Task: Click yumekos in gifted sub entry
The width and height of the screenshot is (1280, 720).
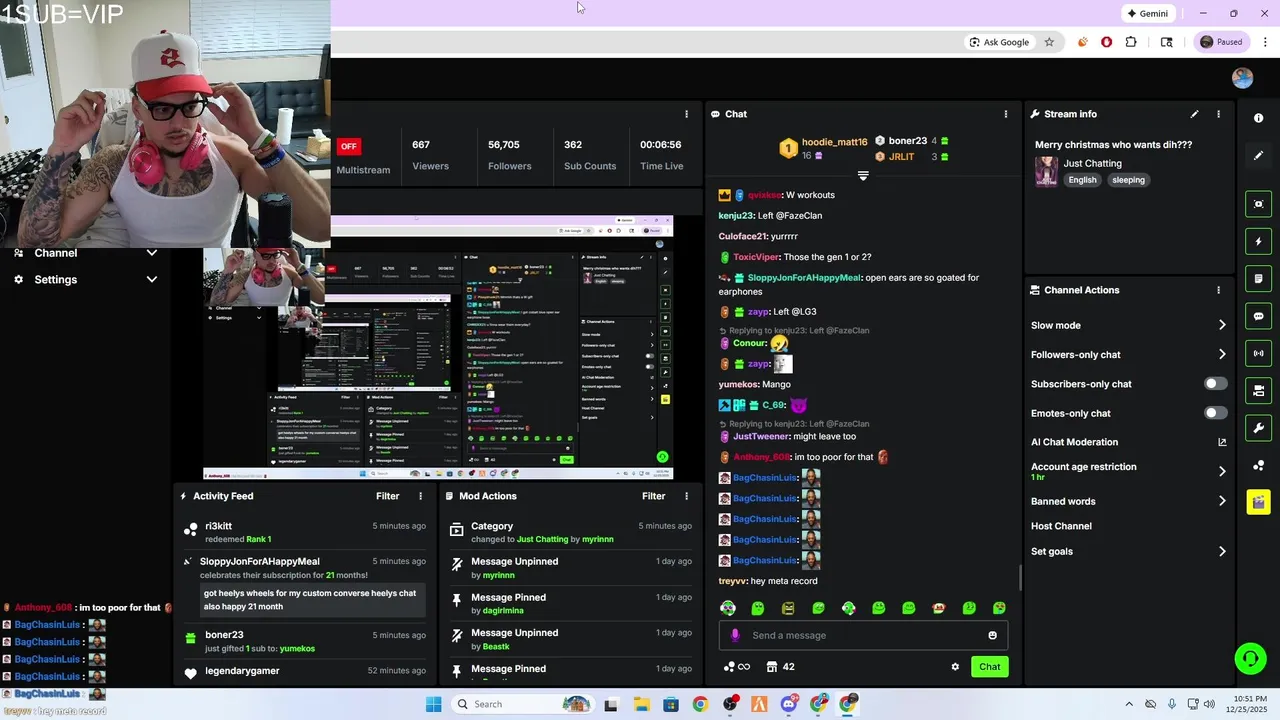Action: (x=297, y=648)
